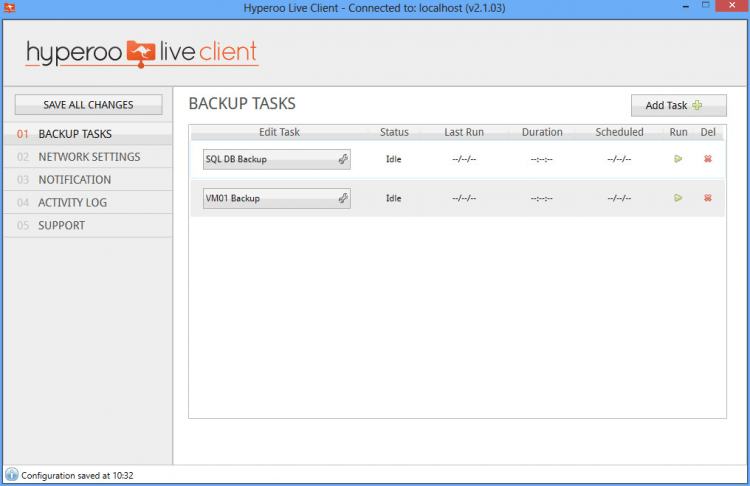The height and width of the screenshot is (486, 750).
Task: Click the Del column header
Action: (708, 132)
